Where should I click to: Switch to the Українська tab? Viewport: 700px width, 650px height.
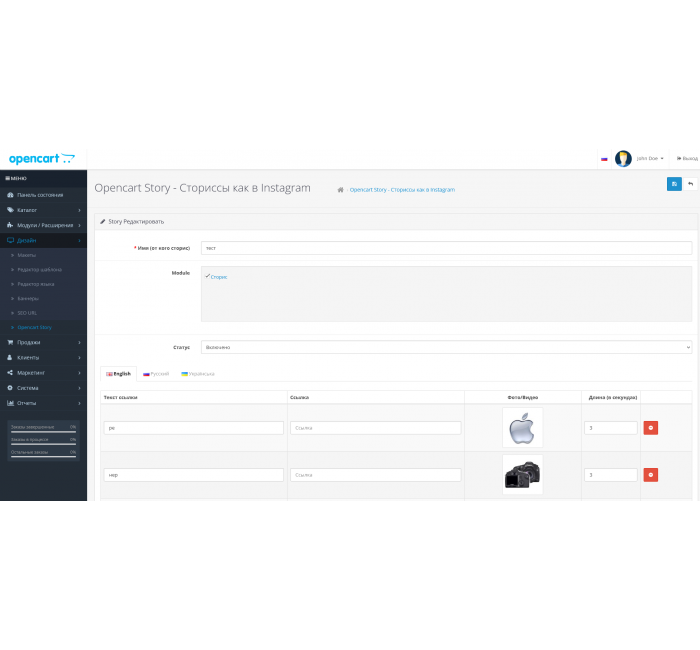click(198, 374)
